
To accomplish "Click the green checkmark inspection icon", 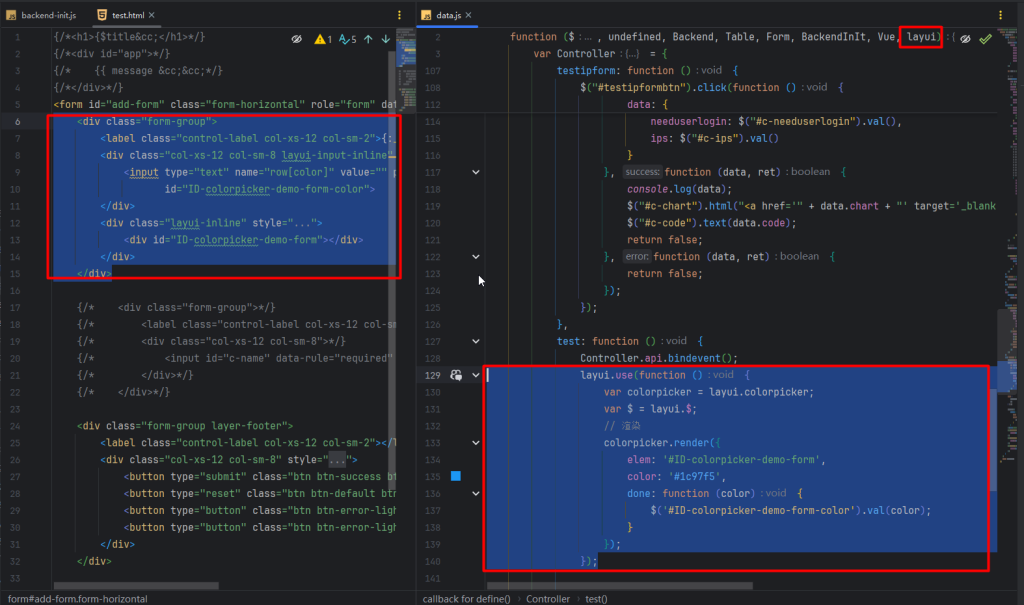I will (x=985, y=38).
